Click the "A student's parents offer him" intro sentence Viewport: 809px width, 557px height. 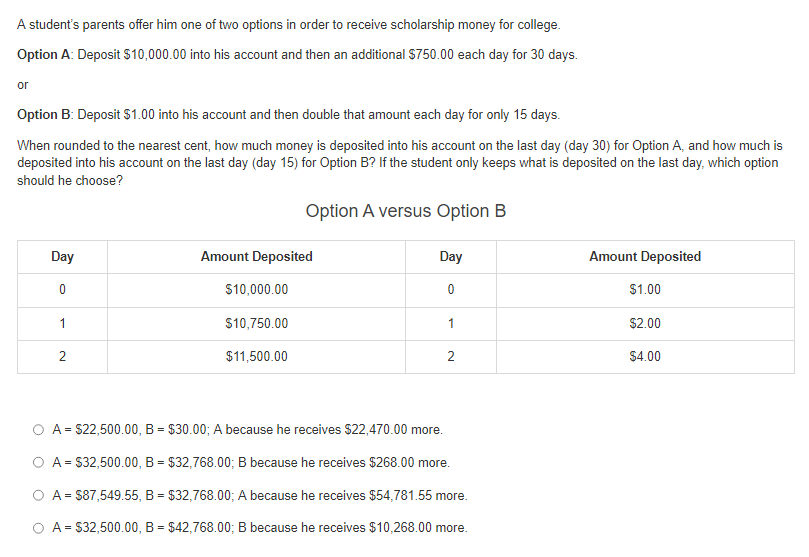289,24
